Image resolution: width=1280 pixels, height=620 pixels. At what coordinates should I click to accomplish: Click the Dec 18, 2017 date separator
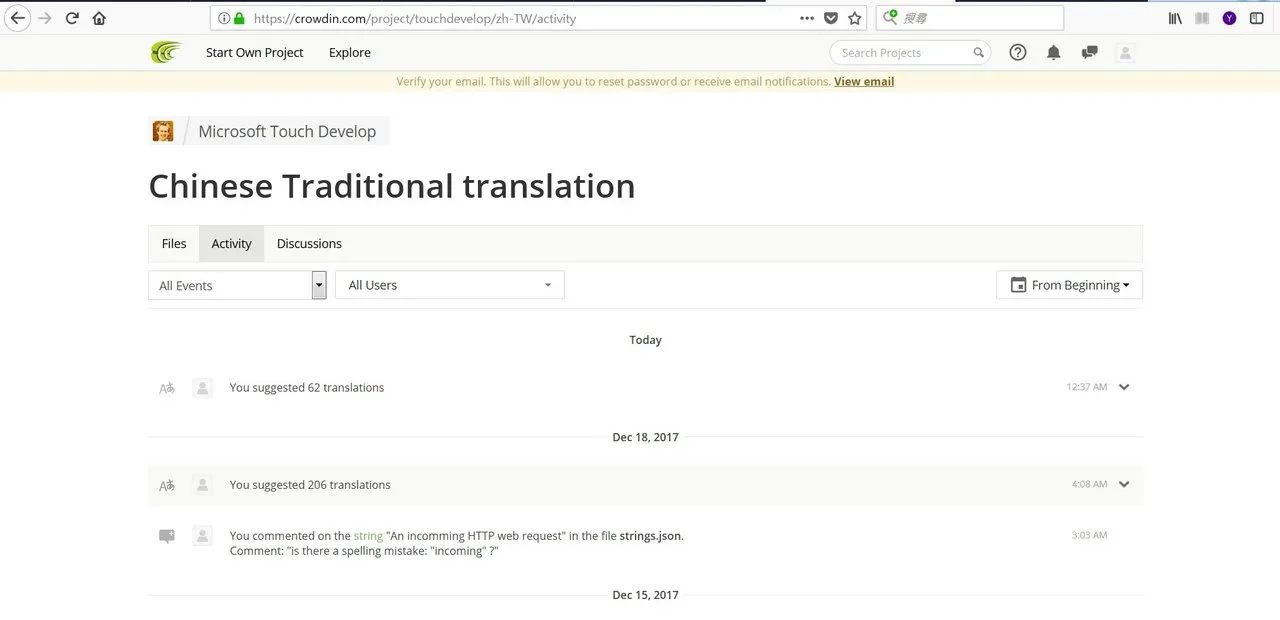(645, 438)
